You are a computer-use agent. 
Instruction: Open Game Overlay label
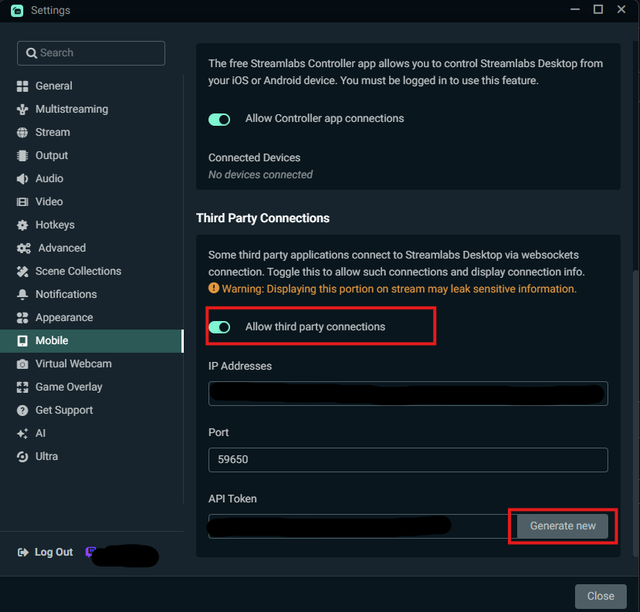[69, 387]
